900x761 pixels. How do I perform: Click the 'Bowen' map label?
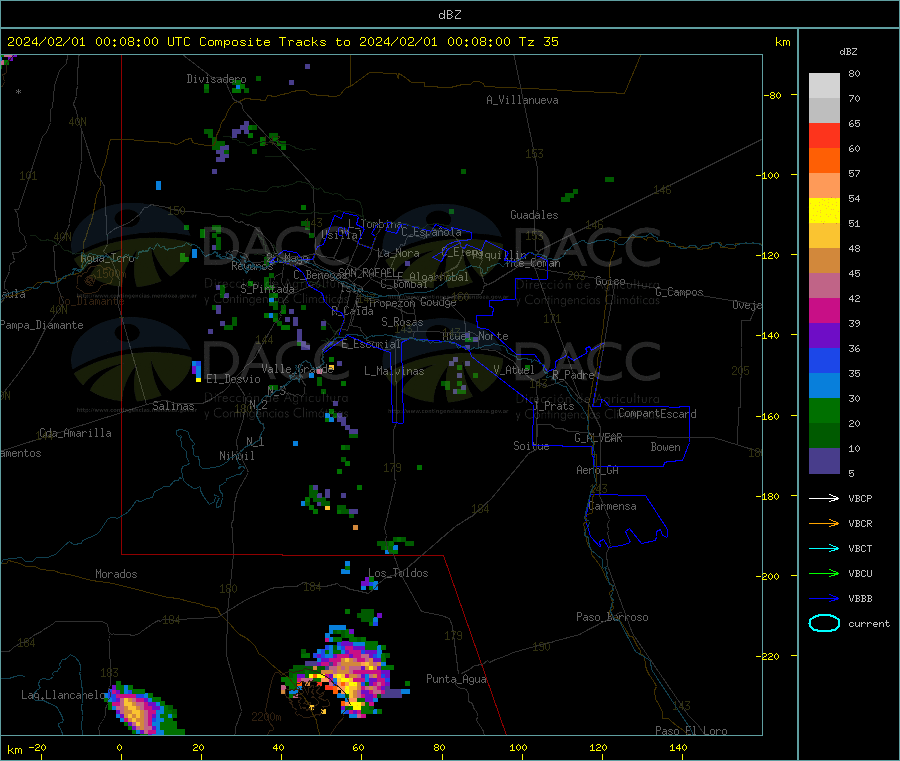pyautogui.click(x=666, y=448)
